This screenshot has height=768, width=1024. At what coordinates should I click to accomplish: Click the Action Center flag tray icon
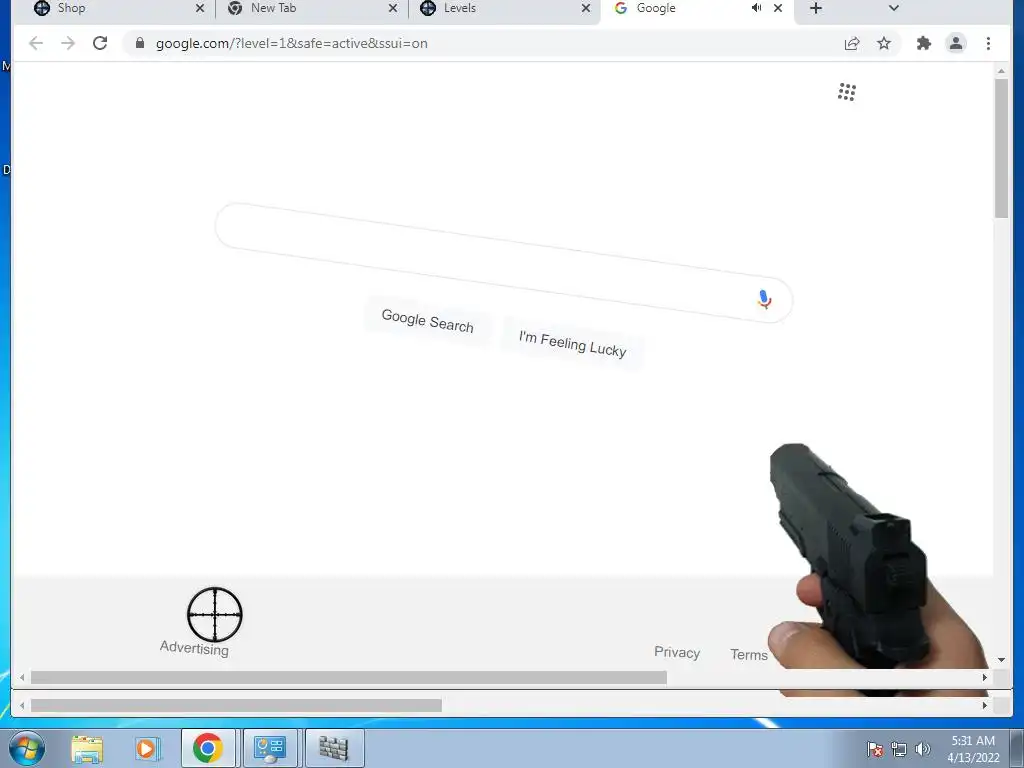tap(875, 749)
